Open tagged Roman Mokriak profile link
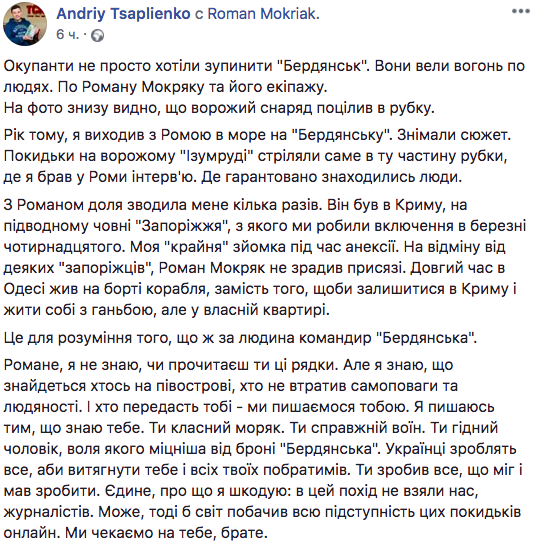The image size is (537, 544). click(x=263, y=14)
